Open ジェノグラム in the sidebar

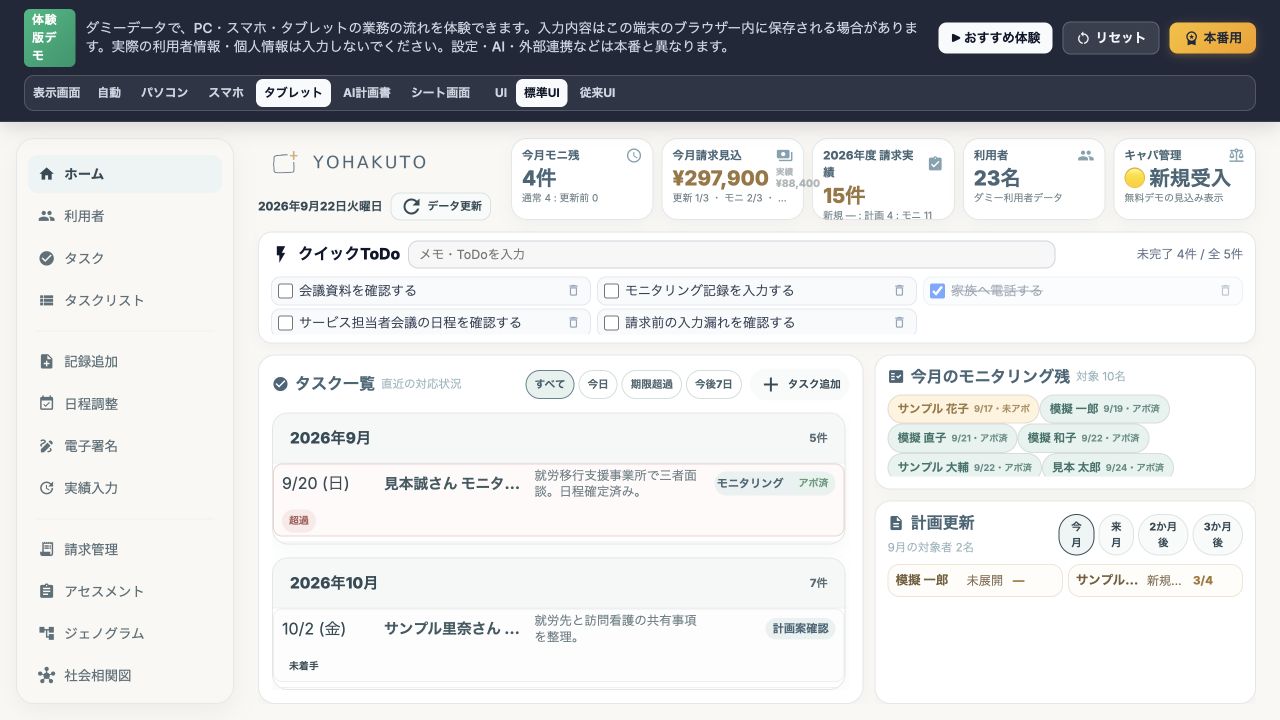(x=125, y=633)
